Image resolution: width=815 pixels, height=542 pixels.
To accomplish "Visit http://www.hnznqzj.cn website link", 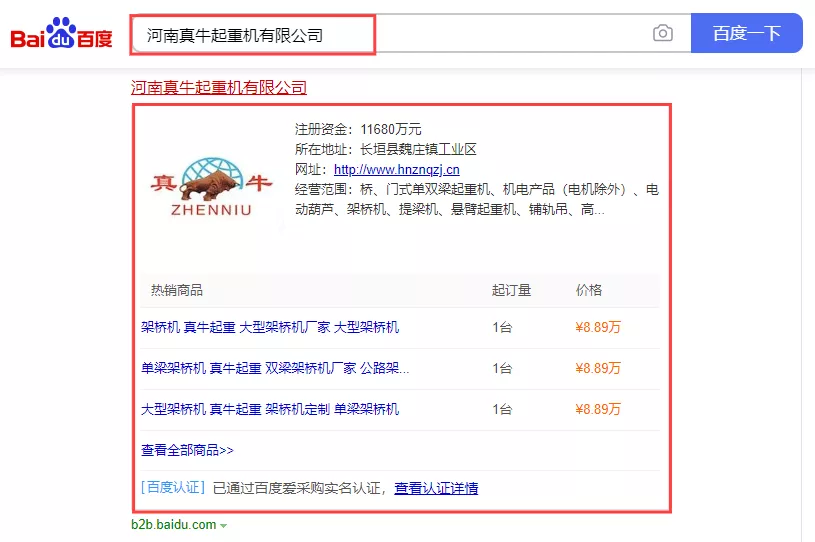I will tap(397, 169).
